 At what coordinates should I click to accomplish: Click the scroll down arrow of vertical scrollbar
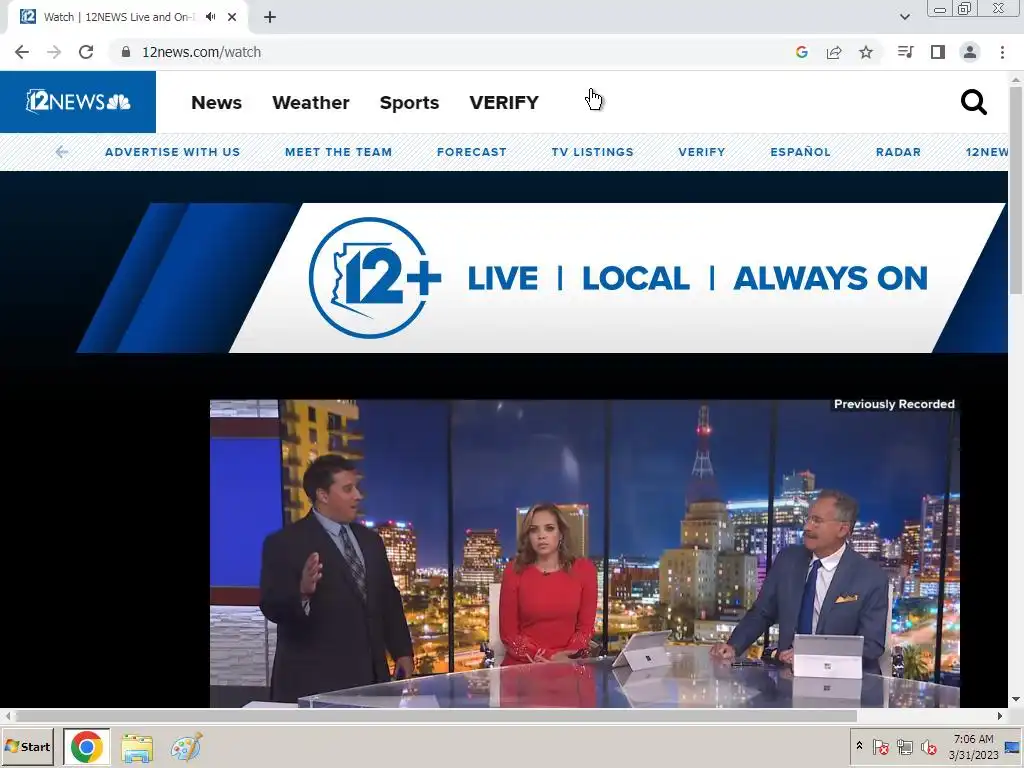point(1016,699)
